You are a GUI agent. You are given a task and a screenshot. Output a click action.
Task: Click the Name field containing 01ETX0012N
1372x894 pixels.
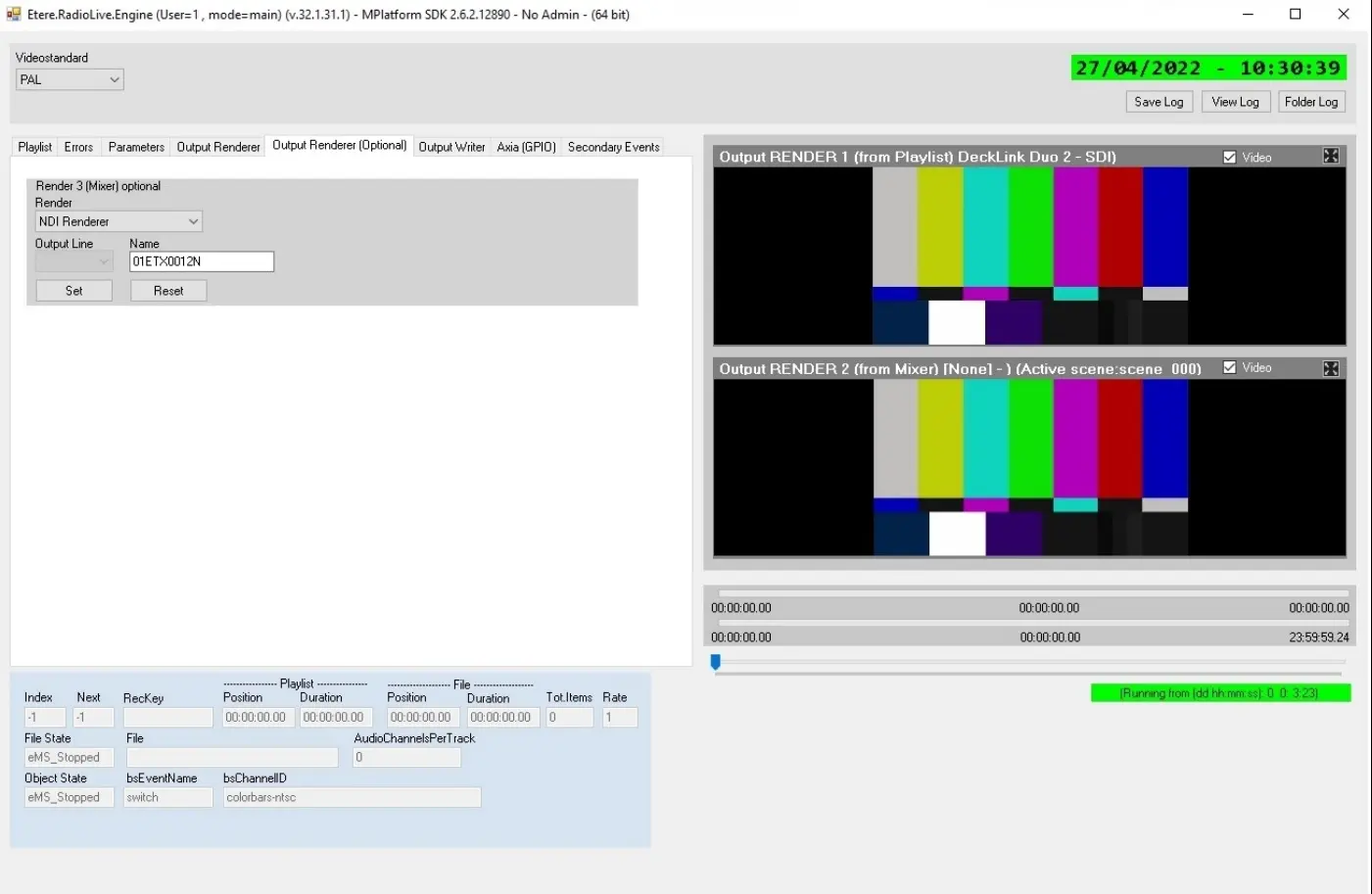(202, 261)
